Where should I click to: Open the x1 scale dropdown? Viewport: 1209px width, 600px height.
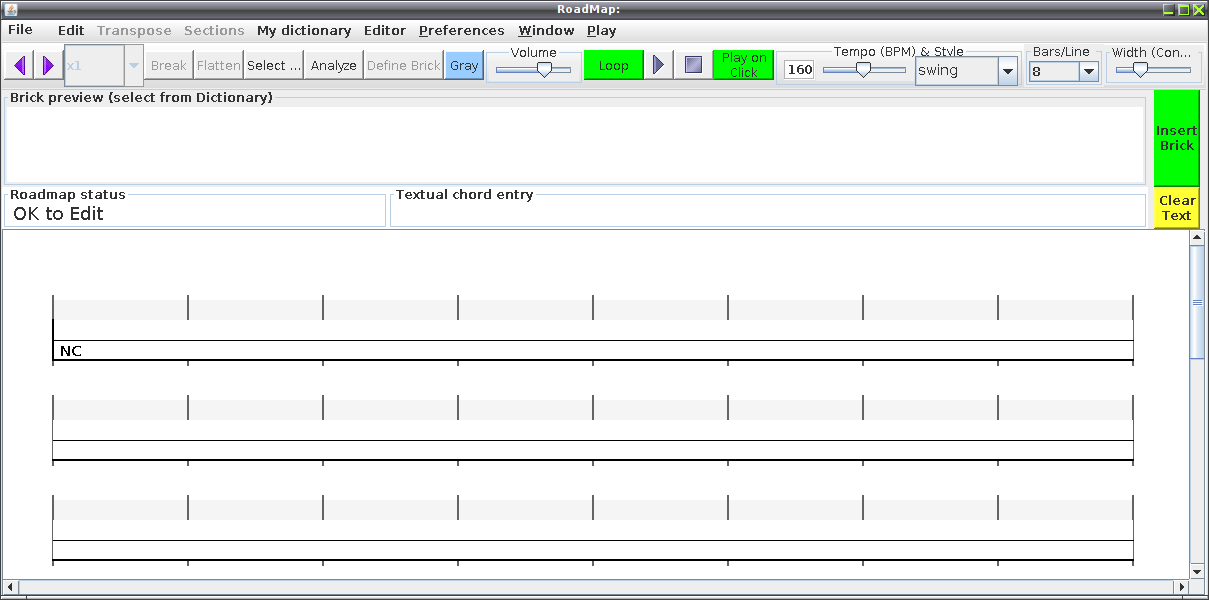pyautogui.click(x=134, y=66)
